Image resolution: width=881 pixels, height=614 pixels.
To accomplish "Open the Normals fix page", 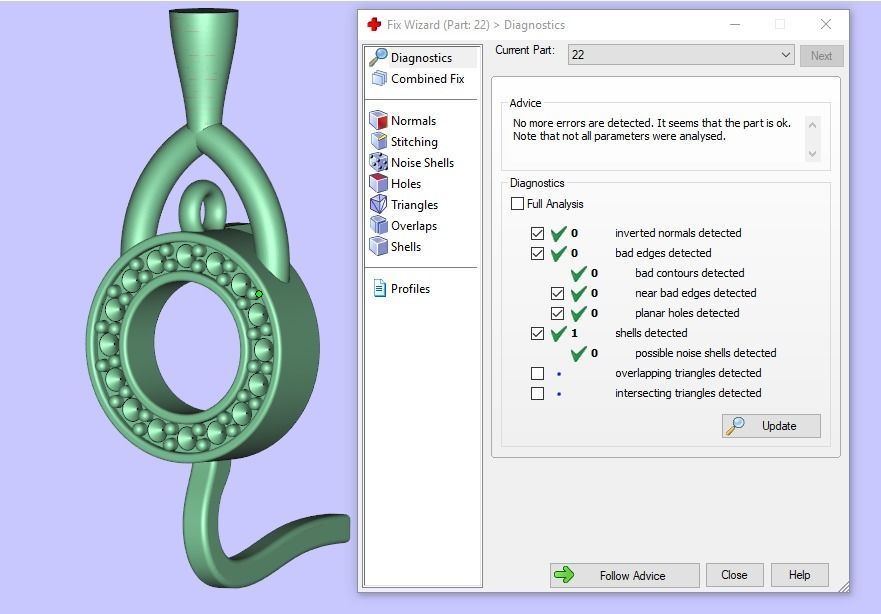I will point(414,121).
